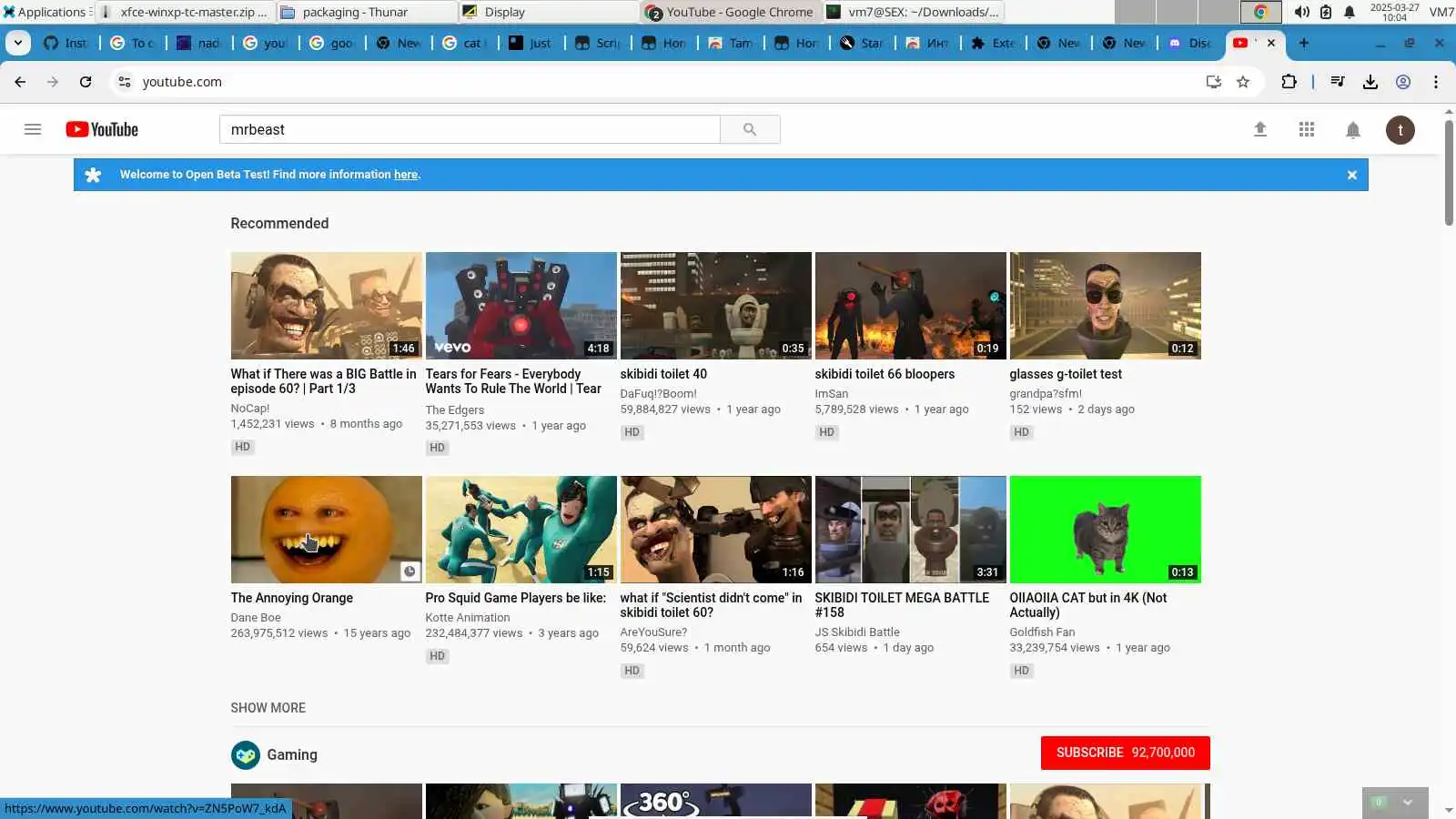This screenshot has height=819, width=1456.
Task: Switch to the 'Scri' browser tab
Action: [x=597, y=43]
